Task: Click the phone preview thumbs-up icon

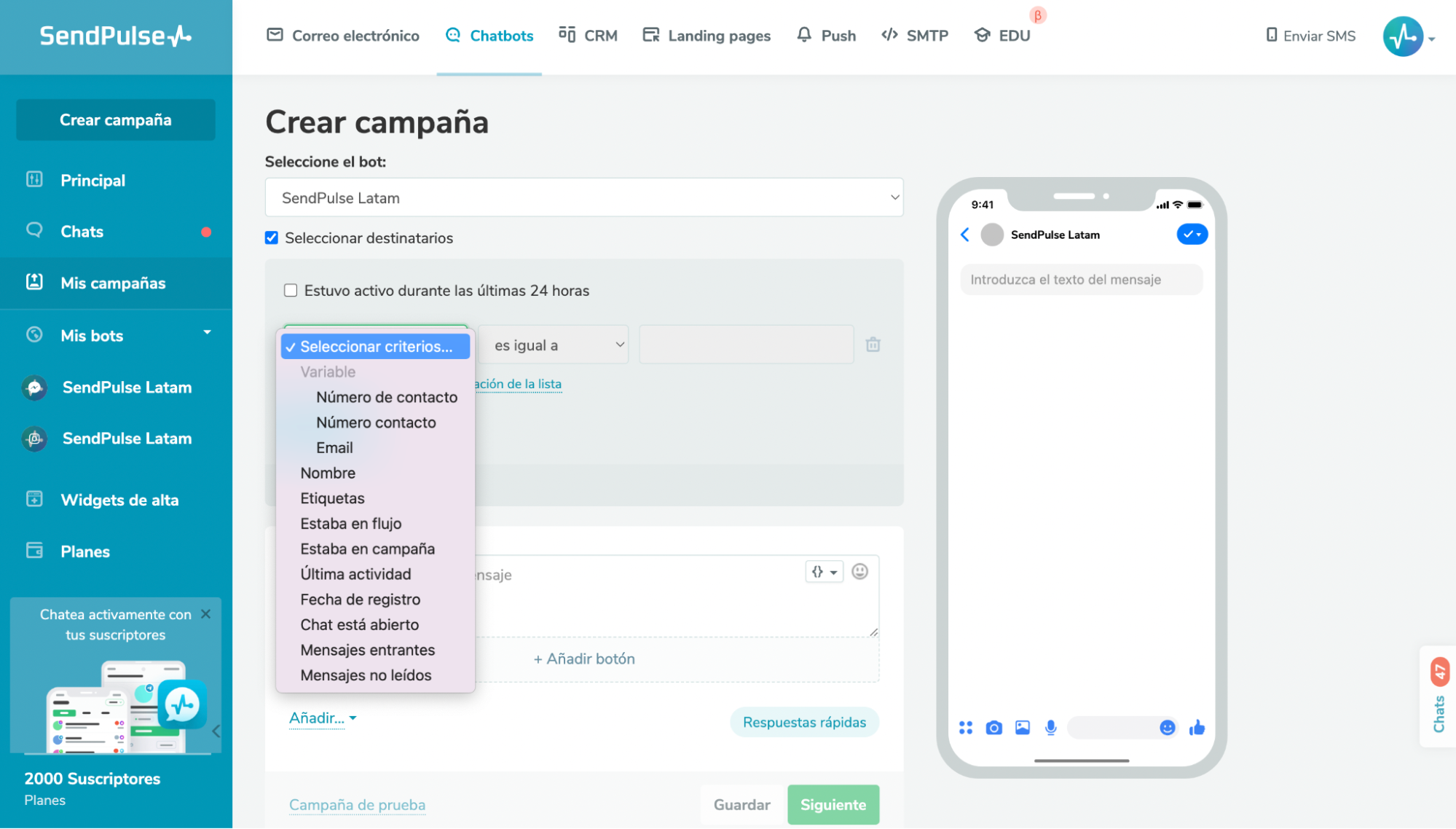Action: 1197,727
